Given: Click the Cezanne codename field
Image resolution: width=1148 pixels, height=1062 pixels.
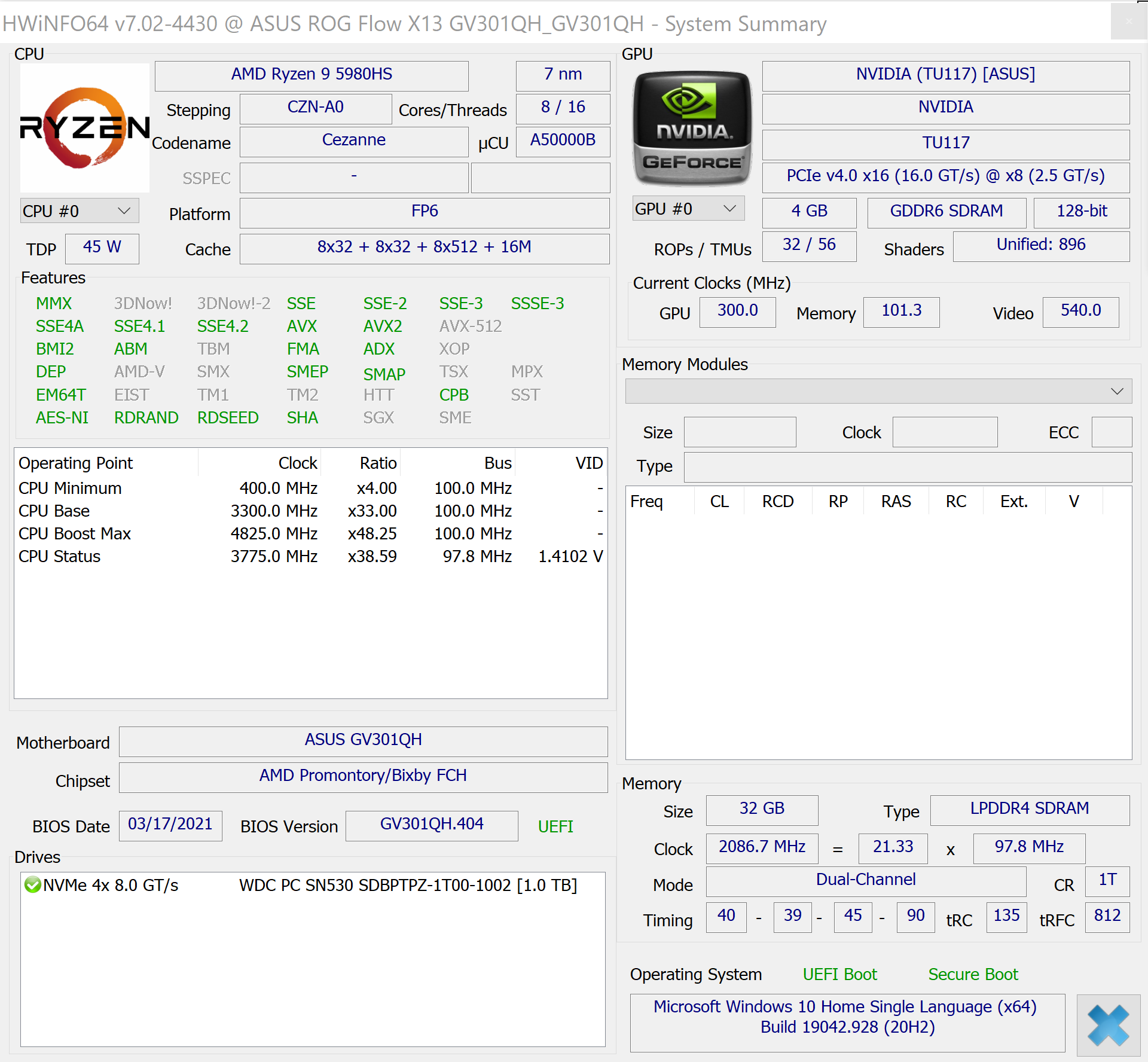Looking at the screenshot, I should [x=354, y=142].
